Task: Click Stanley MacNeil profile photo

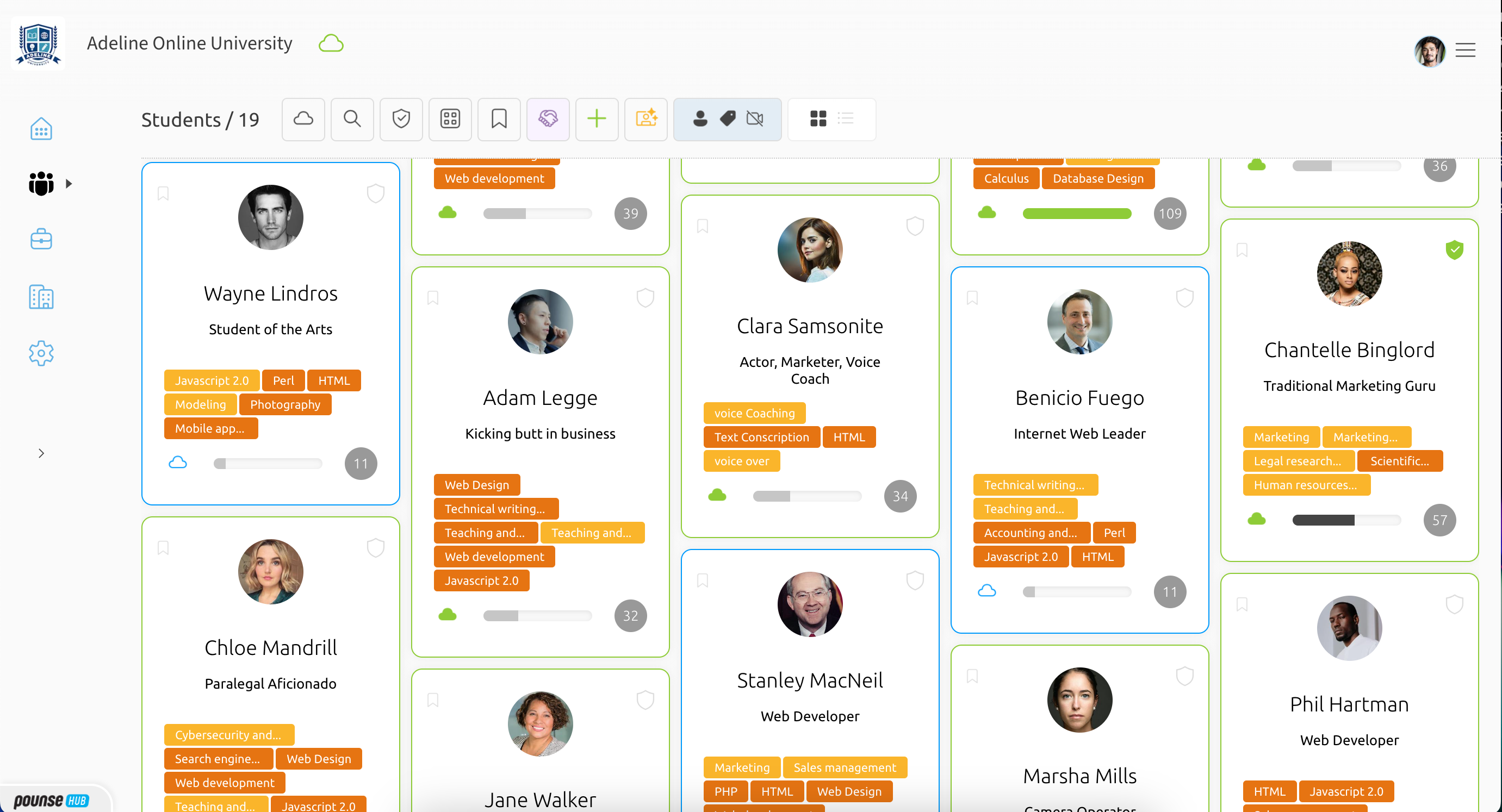Action: (x=810, y=604)
